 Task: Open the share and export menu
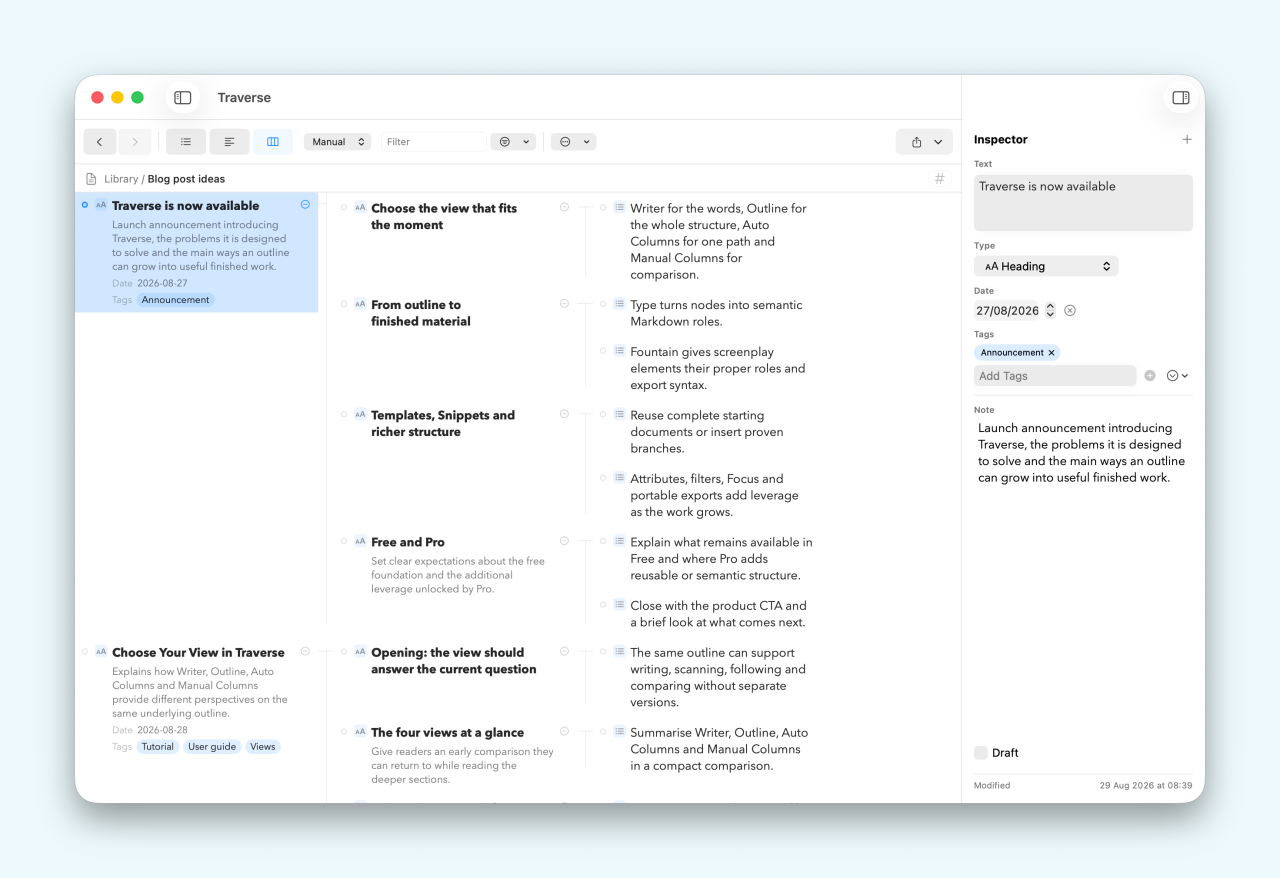coord(925,142)
